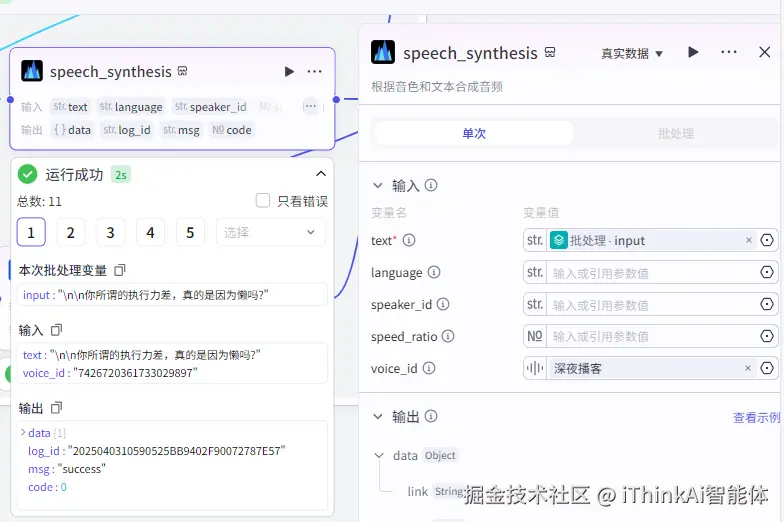Screen dimensions: 784x522
Task: Click the save icon beside the node title
Action: (x=182, y=71)
